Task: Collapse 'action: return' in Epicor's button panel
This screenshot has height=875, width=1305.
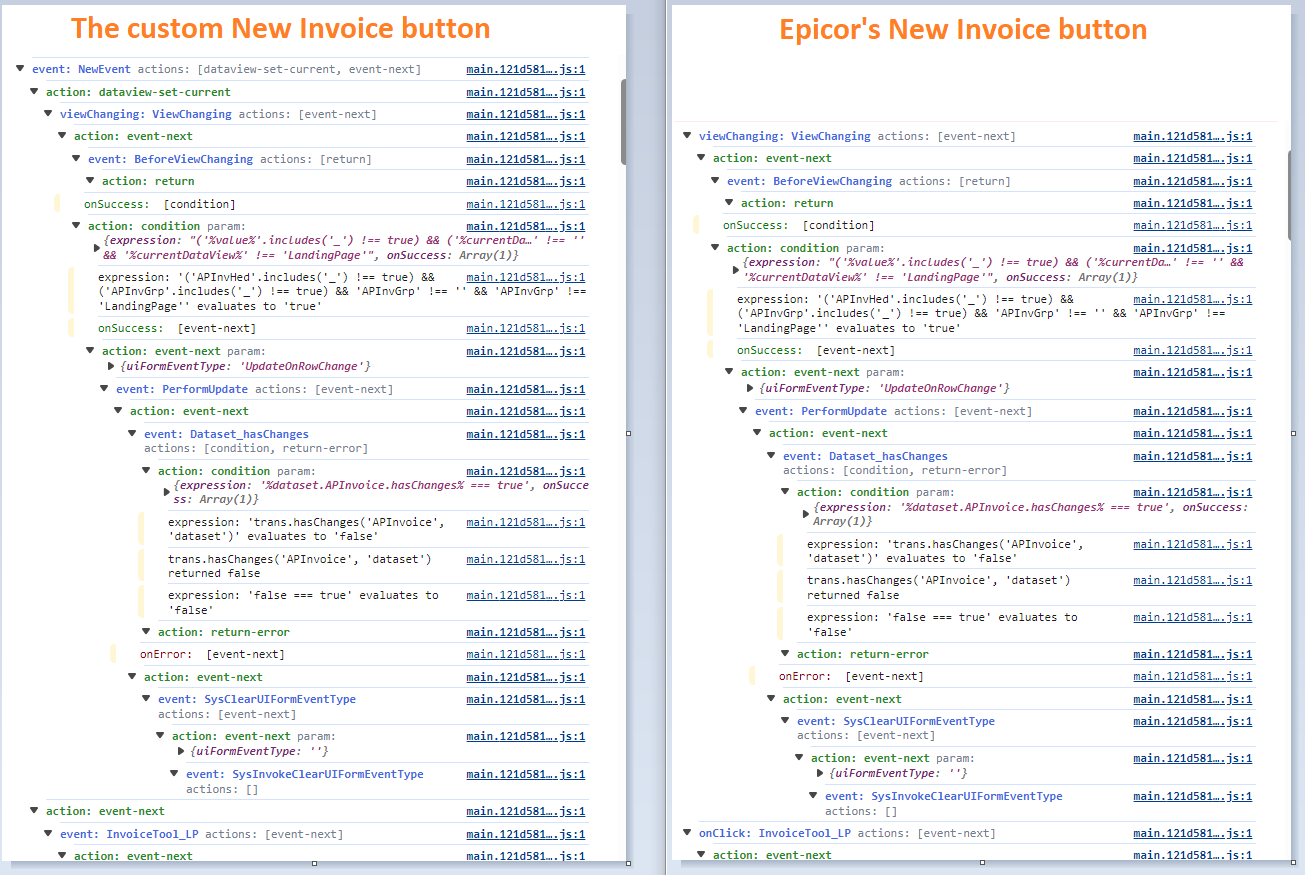Action: click(x=730, y=203)
